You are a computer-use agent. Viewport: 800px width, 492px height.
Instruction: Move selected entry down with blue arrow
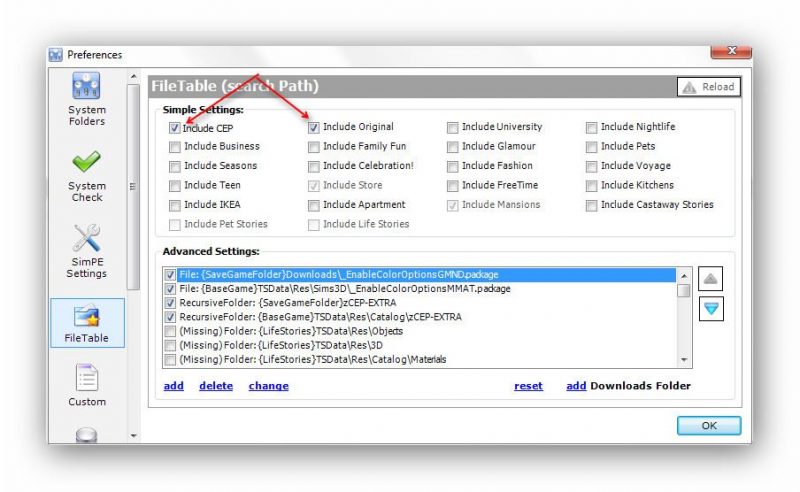click(x=711, y=309)
